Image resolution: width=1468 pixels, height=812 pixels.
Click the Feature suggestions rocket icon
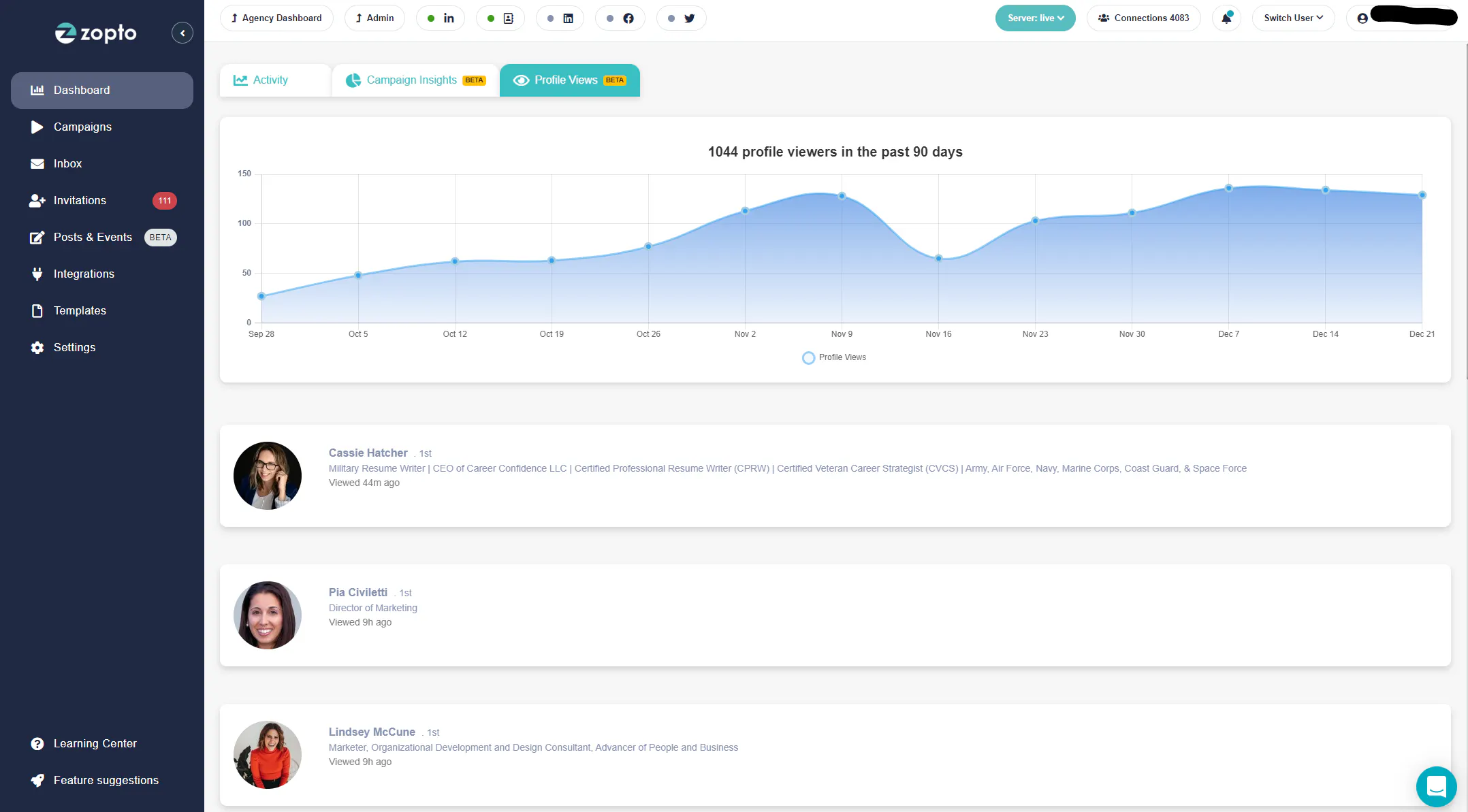(37, 780)
